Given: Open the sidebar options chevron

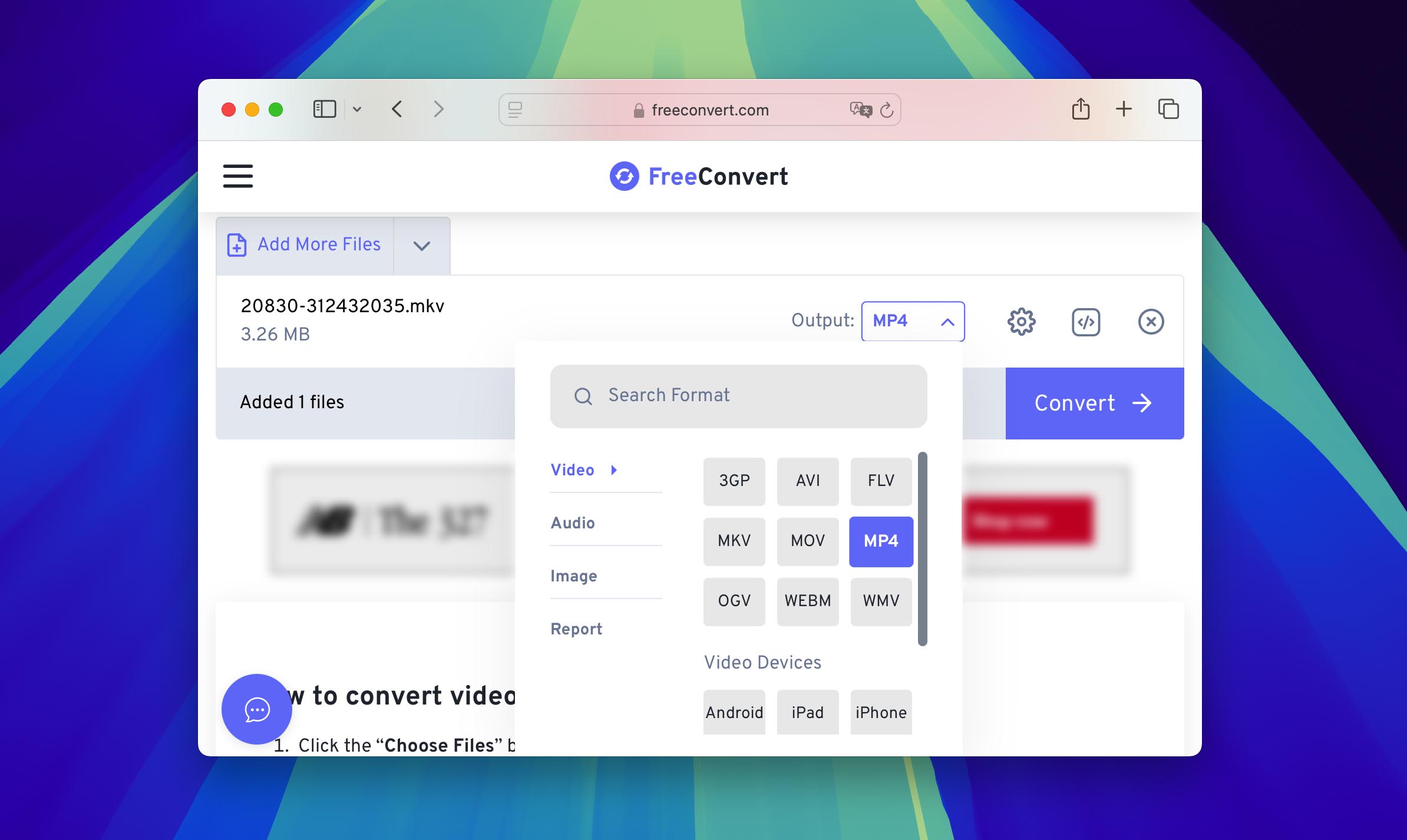Looking at the screenshot, I should coord(357,110).
